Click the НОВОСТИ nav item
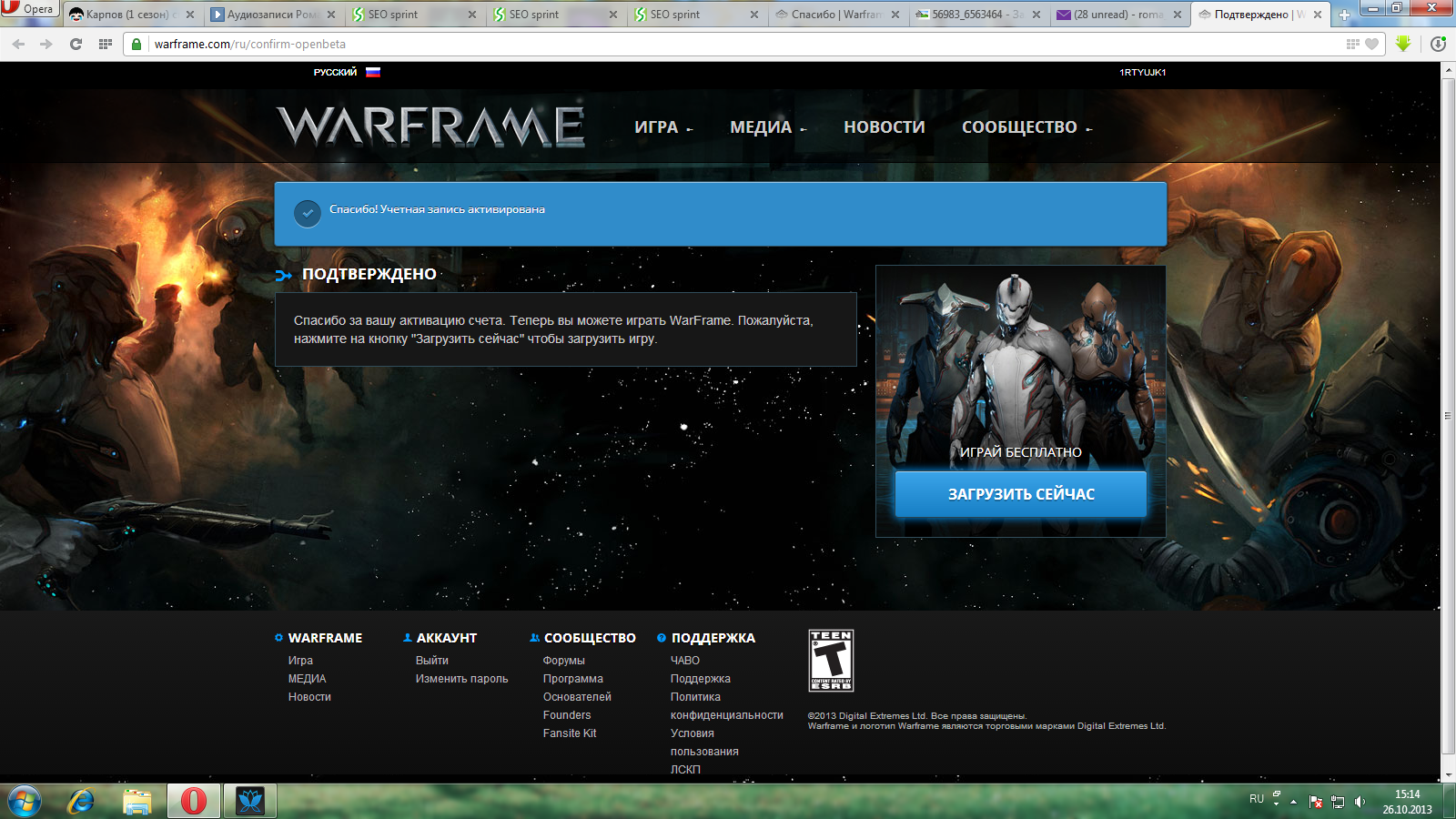The height and width of the screenshot is (819, 1456). pos(885,127)
